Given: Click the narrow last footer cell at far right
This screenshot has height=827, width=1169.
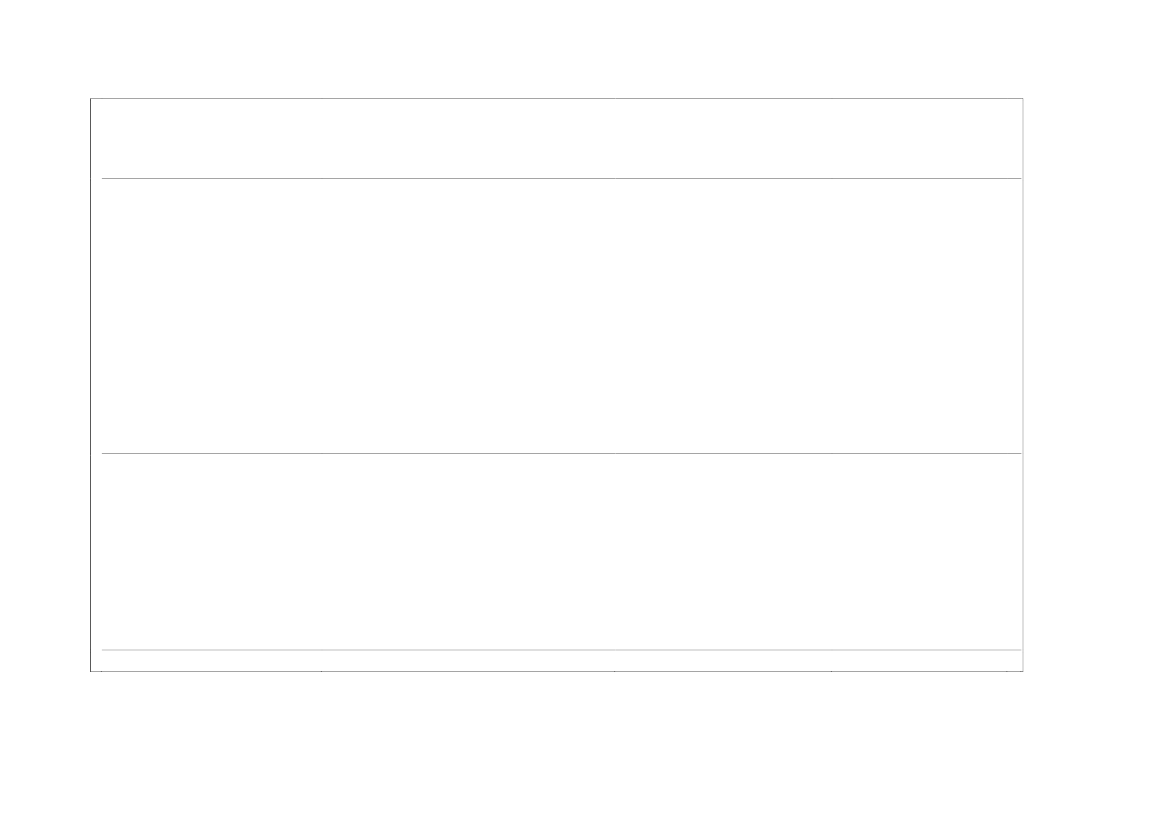Looking at the screenshot, I should pyautogui.click(x=1013, y=662).
